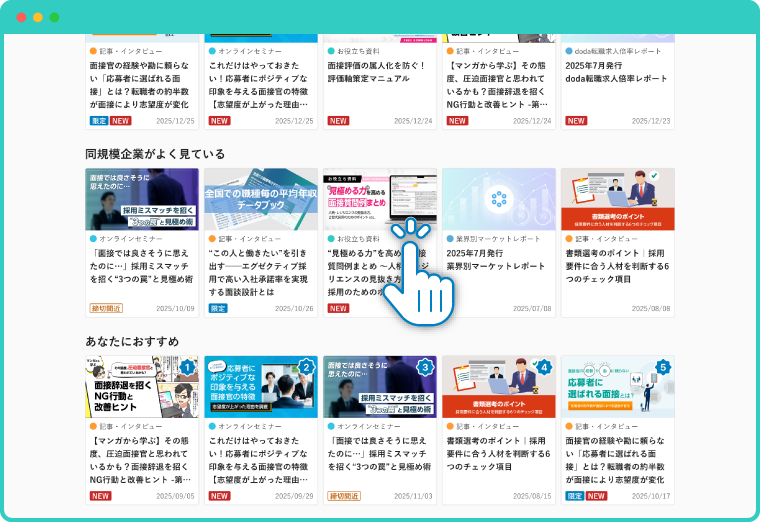Click the 締切間近 badge dated 2025/10/09
The image size is (760, 522).
click(x=106, y=309)
